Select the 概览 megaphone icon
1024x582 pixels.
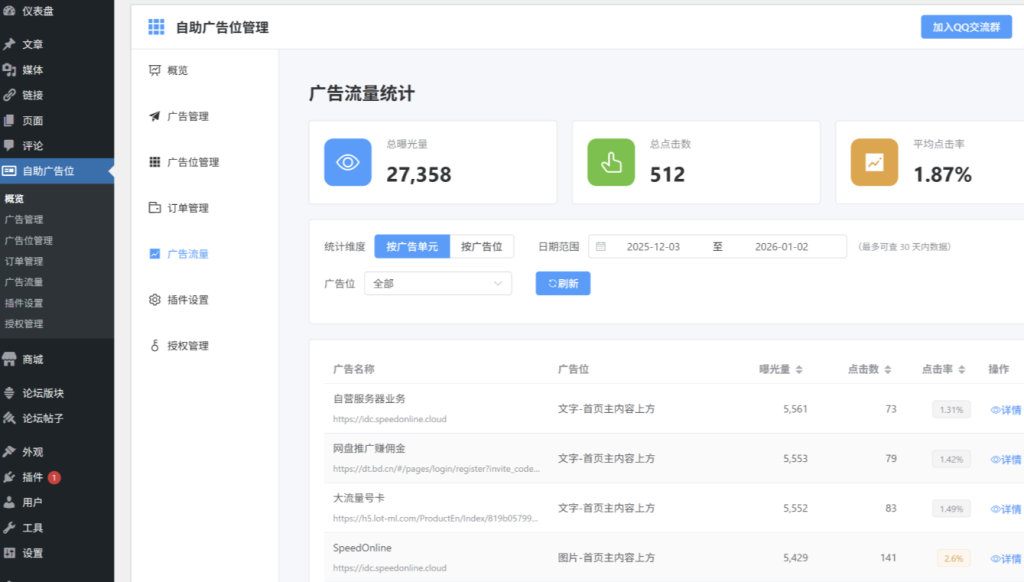click(x=155, y=70)
